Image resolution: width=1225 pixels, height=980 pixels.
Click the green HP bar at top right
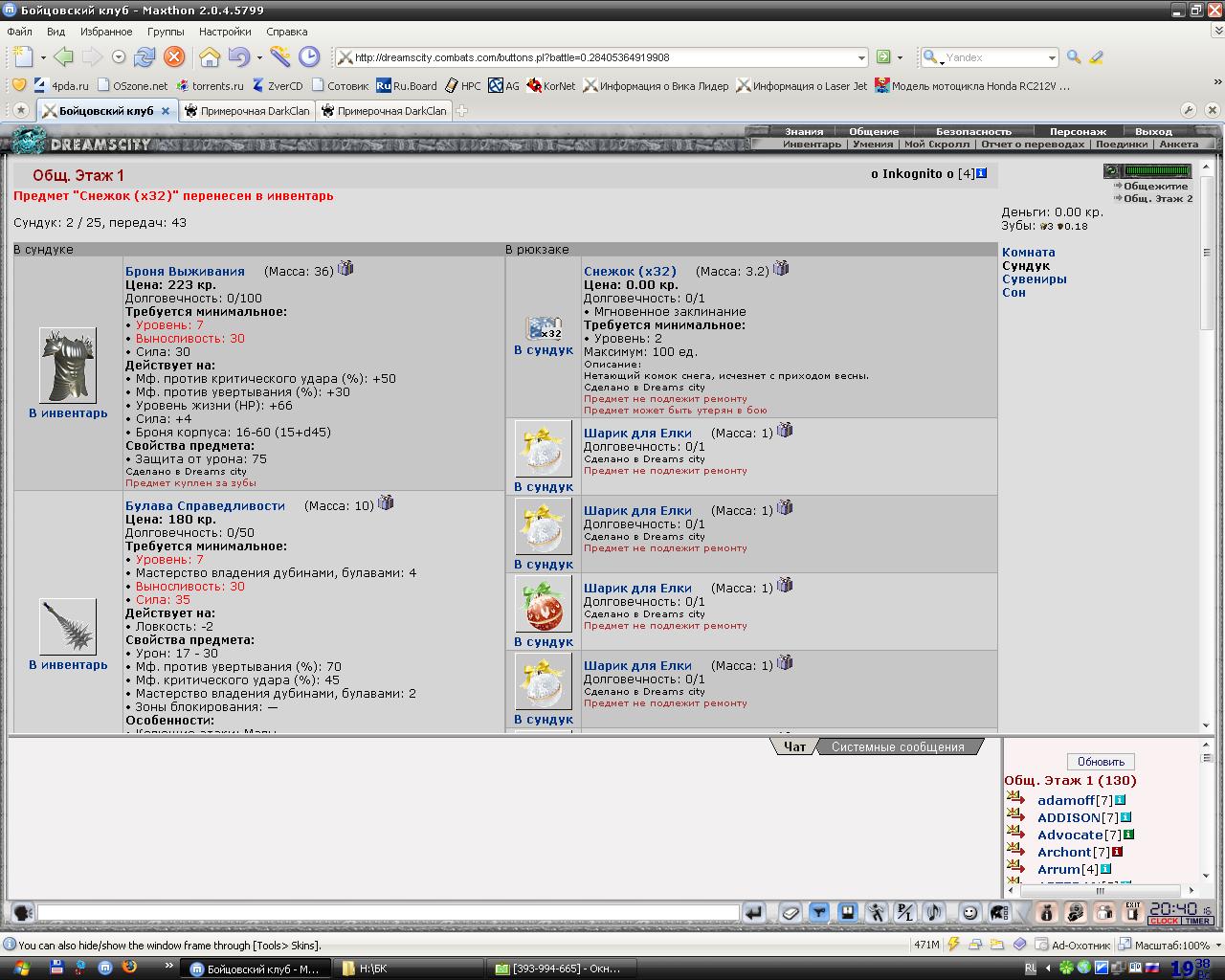coord(1158,171)
